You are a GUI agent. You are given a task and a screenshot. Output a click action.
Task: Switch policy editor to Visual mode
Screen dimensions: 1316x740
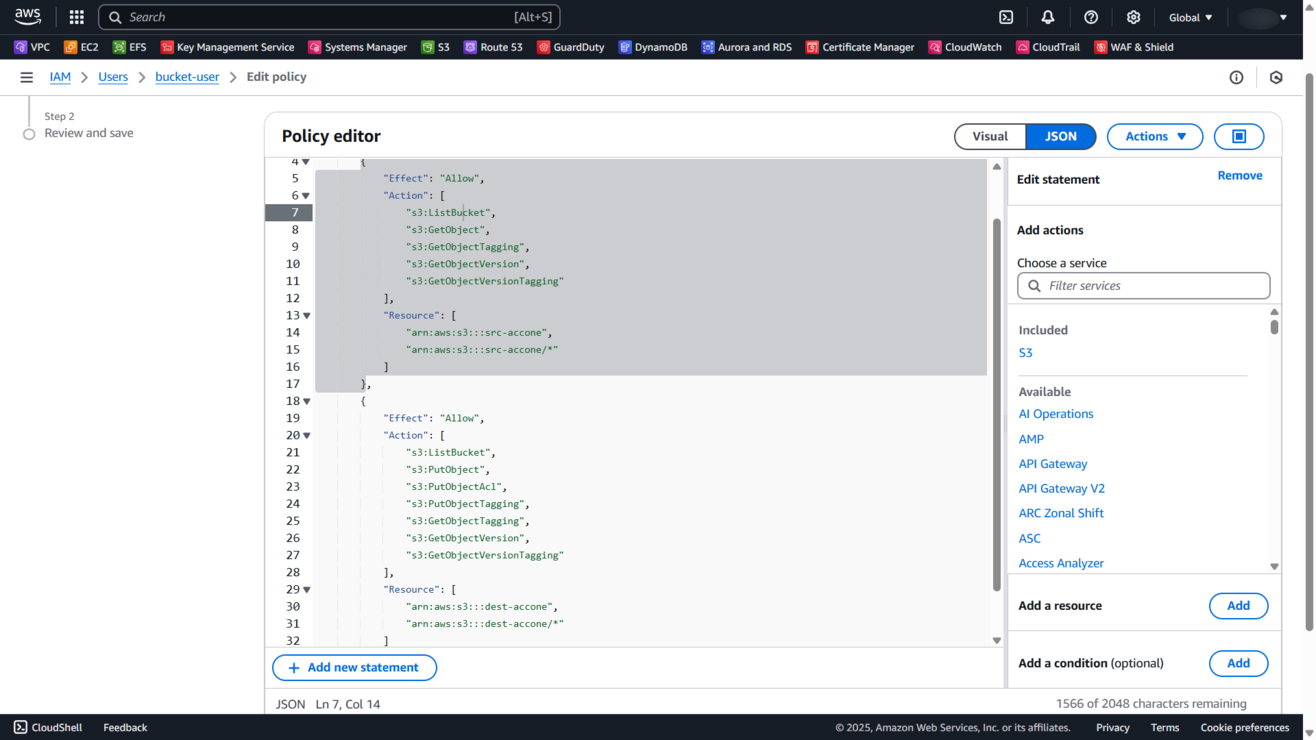990,136
